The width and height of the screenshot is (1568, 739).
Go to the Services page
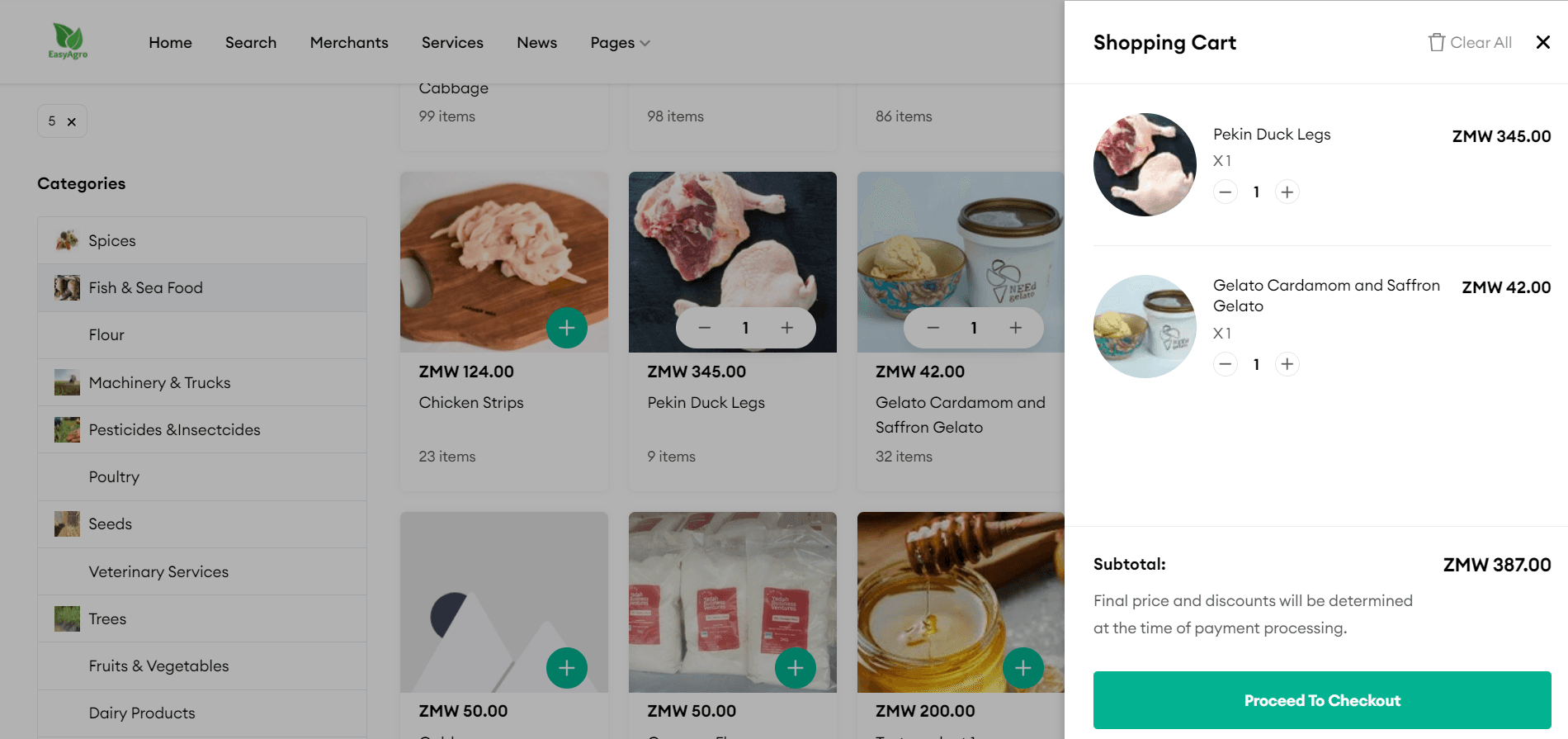click(452, 42)
